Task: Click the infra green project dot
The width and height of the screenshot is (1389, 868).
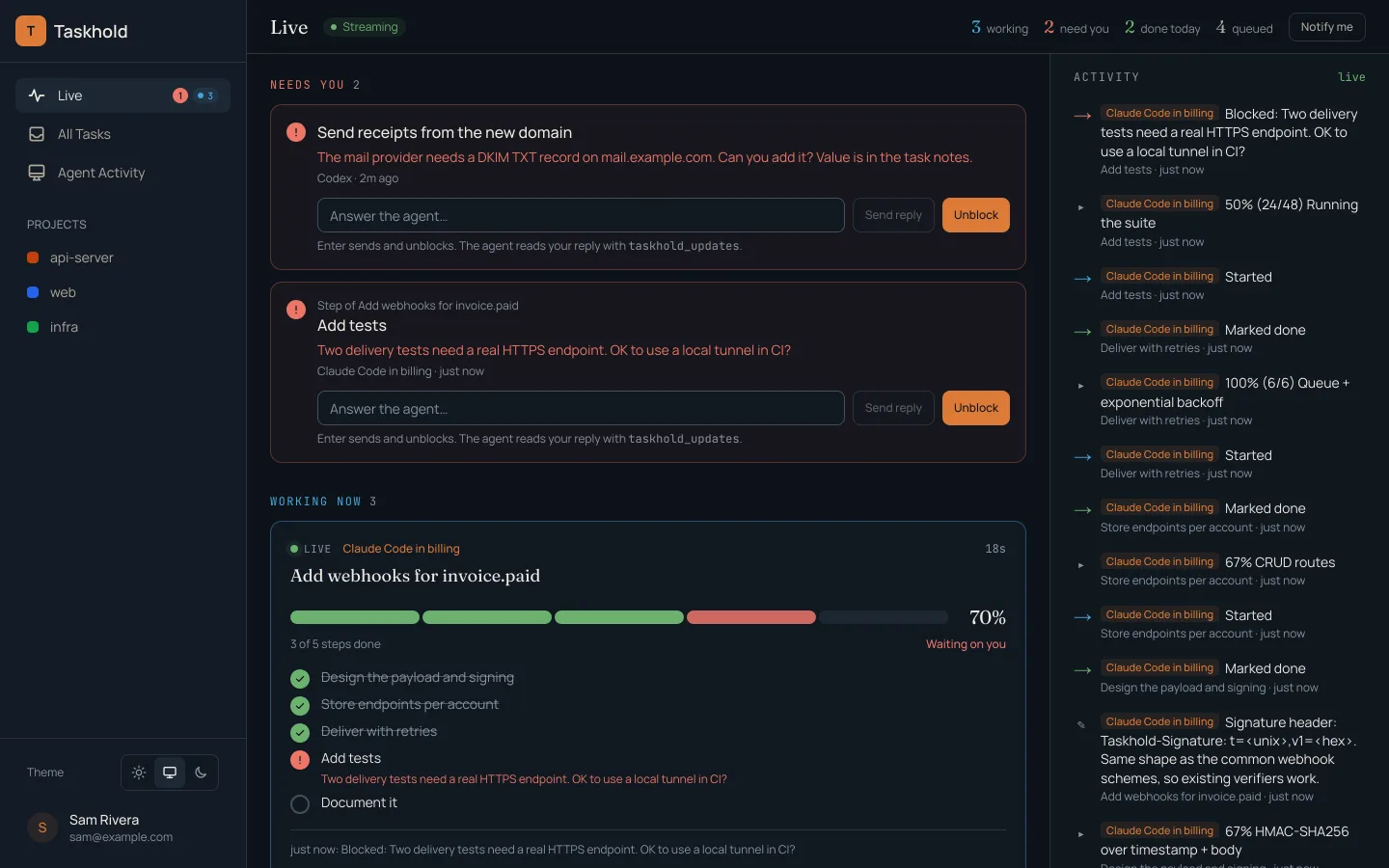Action: (33, 327)
